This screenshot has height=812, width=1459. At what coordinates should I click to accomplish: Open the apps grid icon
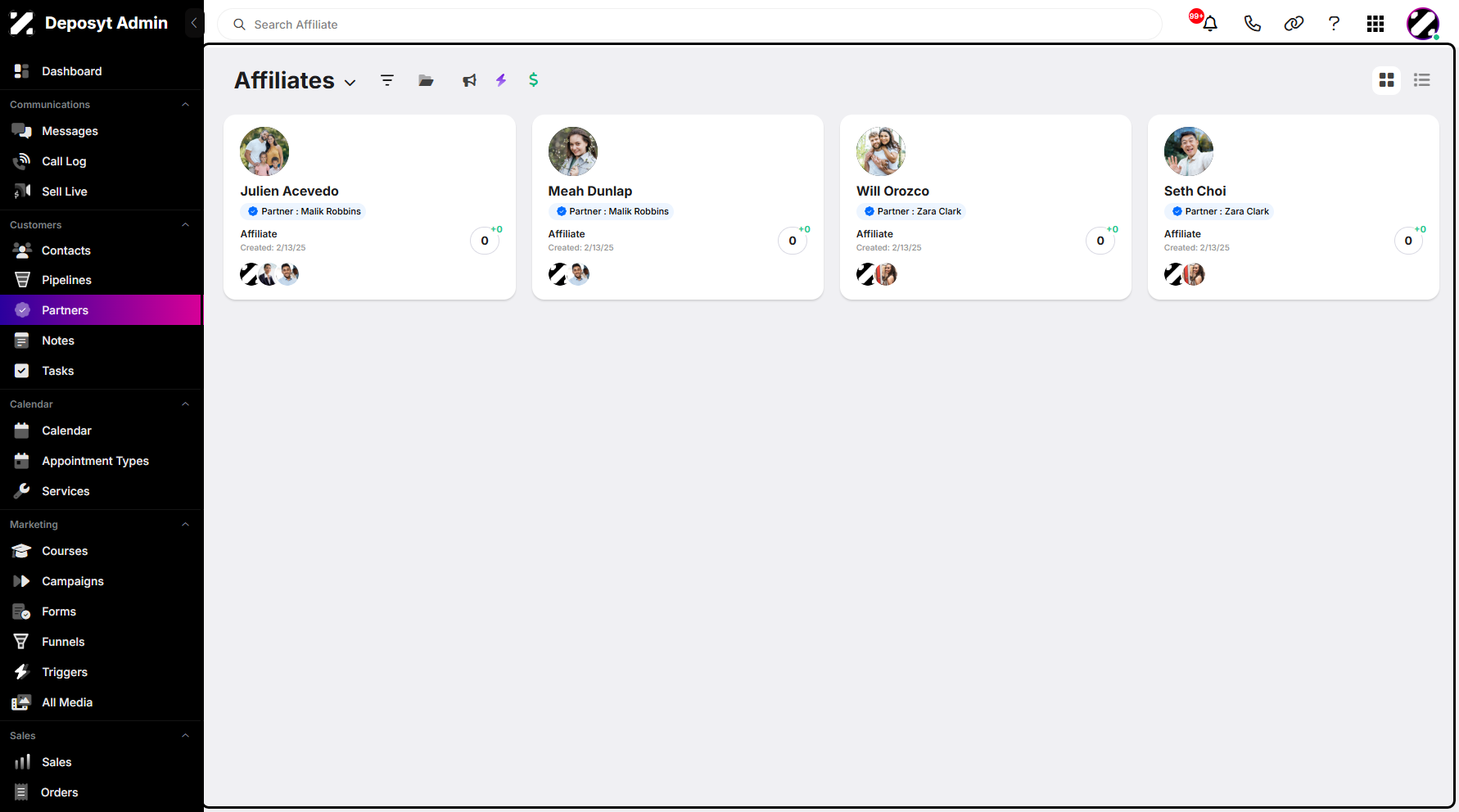(1375, 24)
